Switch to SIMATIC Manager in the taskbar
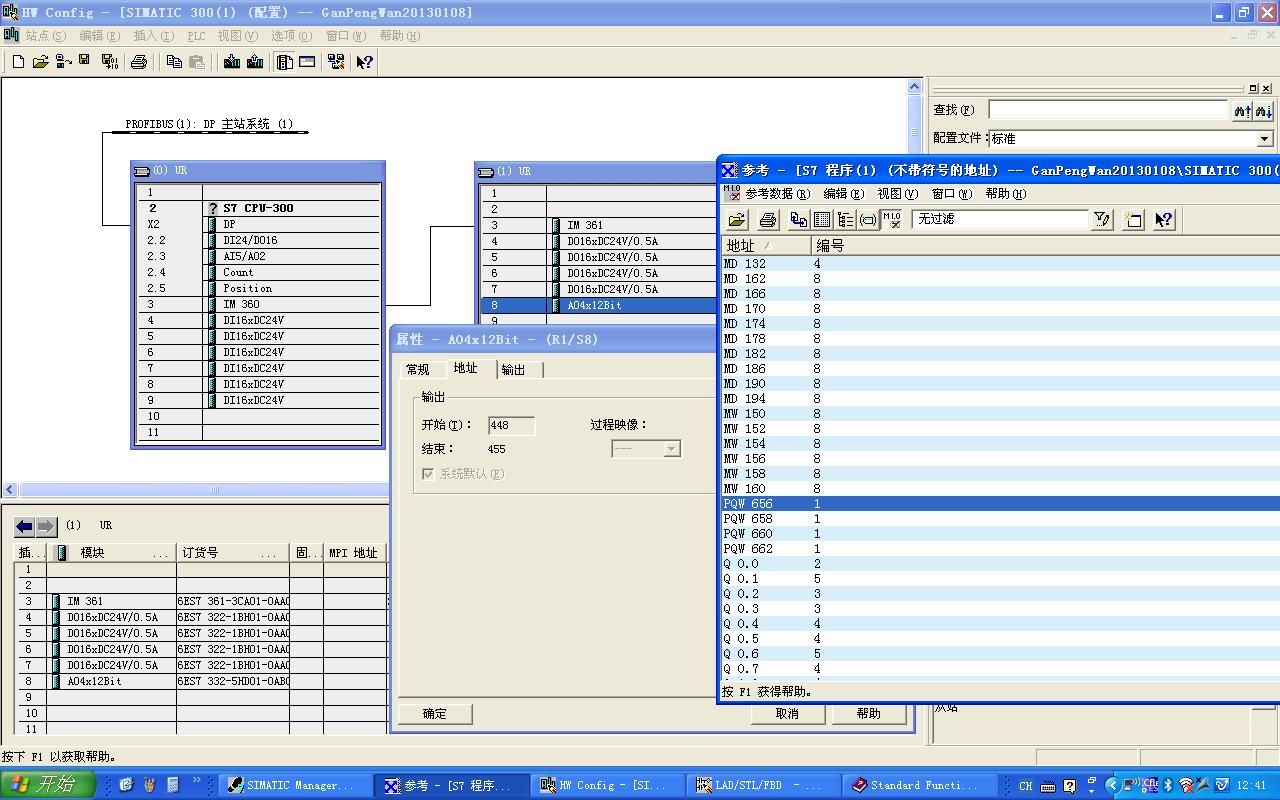1280x800 pixels. point(294,786)
